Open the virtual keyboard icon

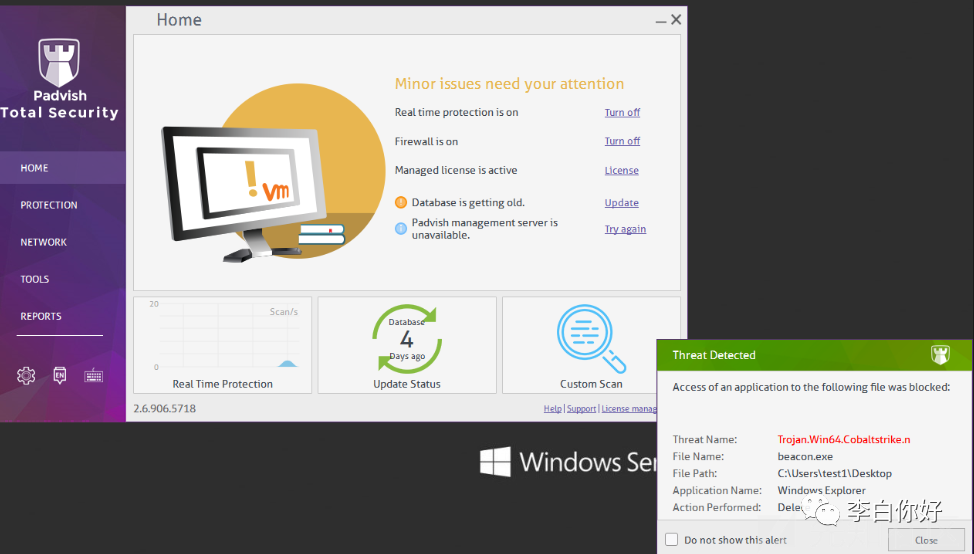click(94, 375)
